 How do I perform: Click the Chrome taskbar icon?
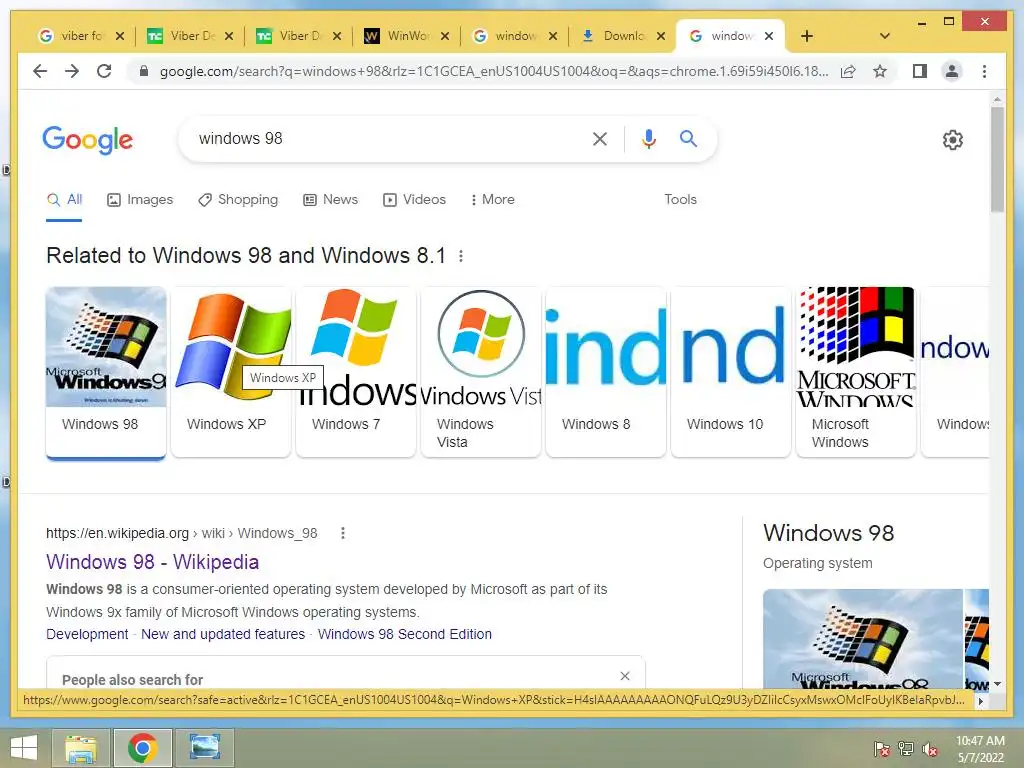coord(143,748)
